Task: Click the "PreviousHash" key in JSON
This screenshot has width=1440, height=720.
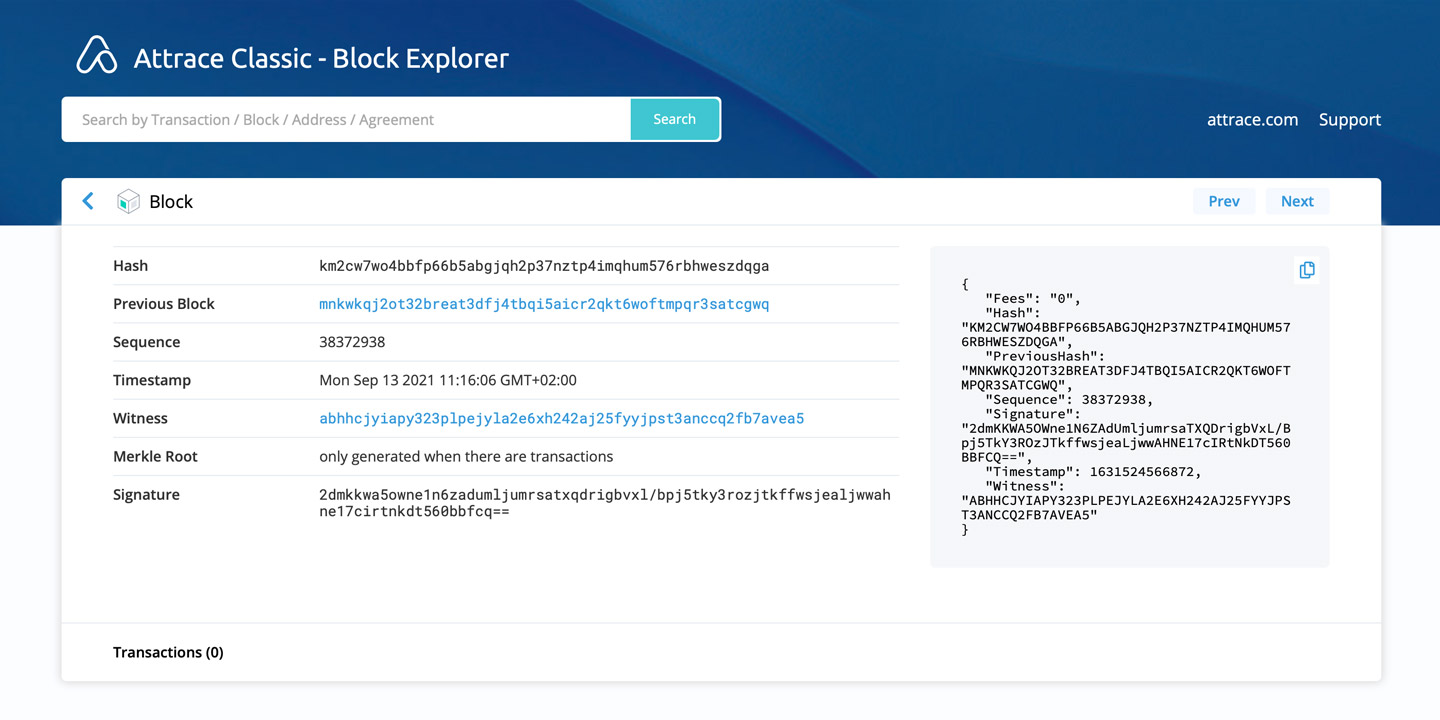Action: tap(1045, 356)
